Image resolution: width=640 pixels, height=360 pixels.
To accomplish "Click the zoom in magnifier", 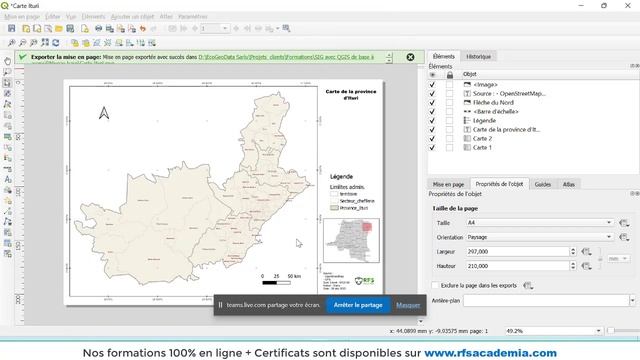I will [12, 43].
